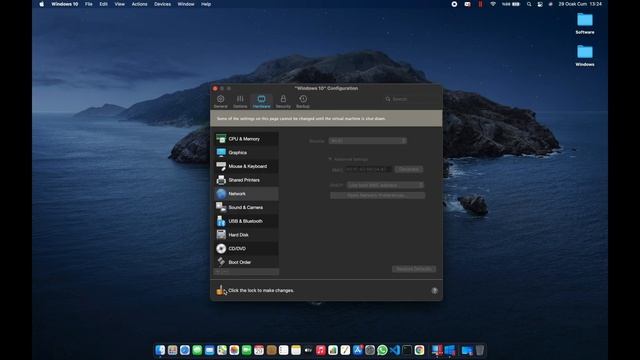
Task: Open the network adapter type dropdown
Action: [x=385, y=185]
